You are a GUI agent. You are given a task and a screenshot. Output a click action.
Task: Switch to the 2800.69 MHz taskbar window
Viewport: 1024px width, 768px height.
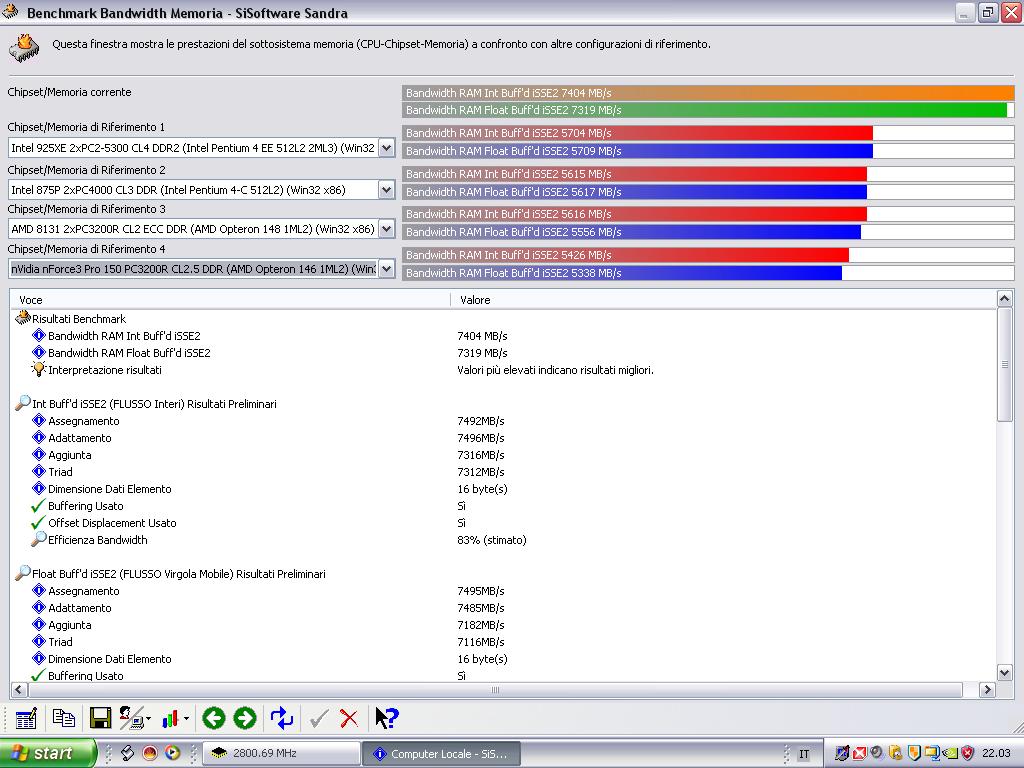[x=281, y=753]
